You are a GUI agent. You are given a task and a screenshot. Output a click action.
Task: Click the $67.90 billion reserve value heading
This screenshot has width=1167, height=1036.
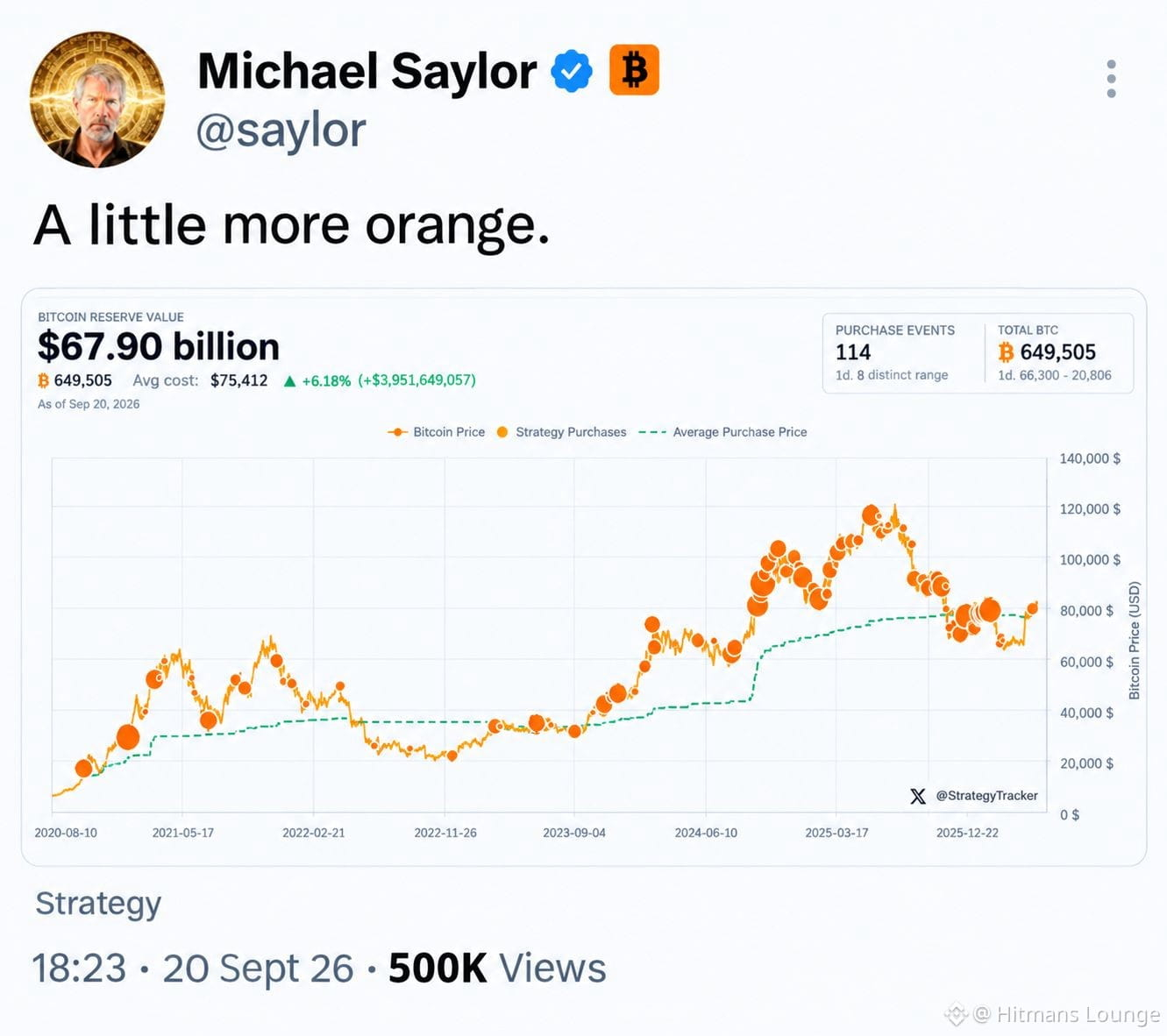(x=159, y=347)
